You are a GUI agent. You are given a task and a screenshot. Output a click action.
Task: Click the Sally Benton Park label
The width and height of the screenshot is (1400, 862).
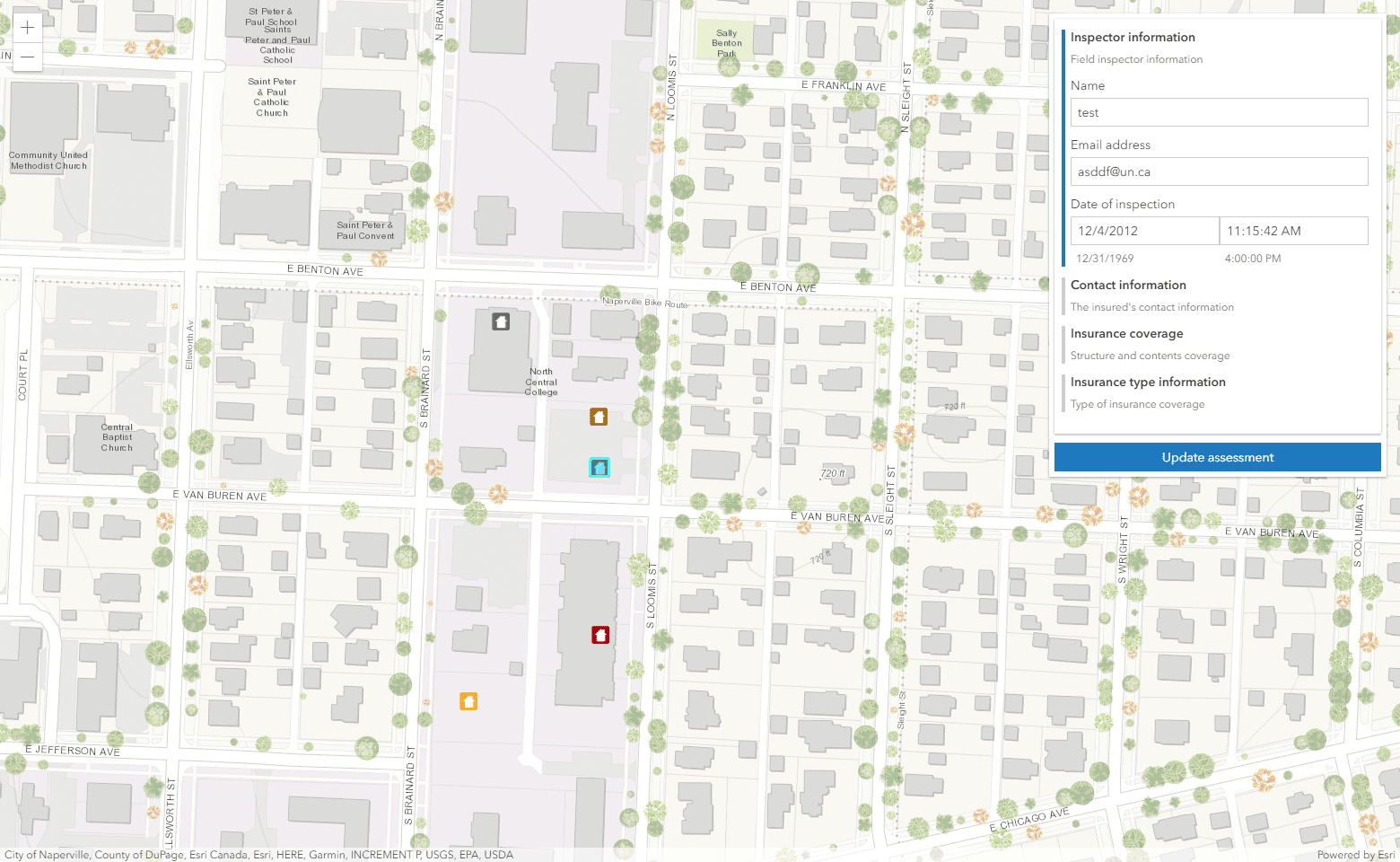tap(727, 43)
